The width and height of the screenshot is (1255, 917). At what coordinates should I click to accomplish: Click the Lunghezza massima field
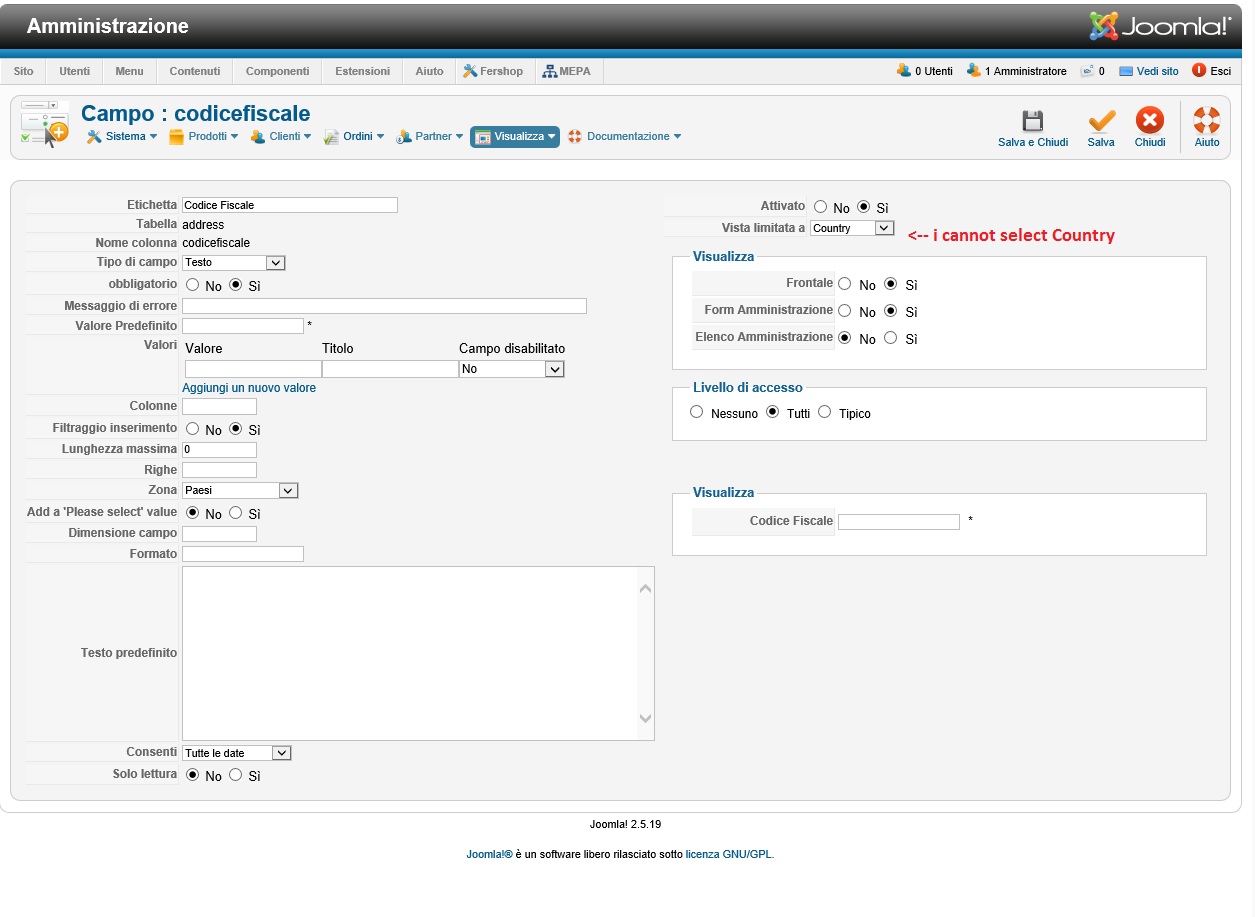point(219,450)
